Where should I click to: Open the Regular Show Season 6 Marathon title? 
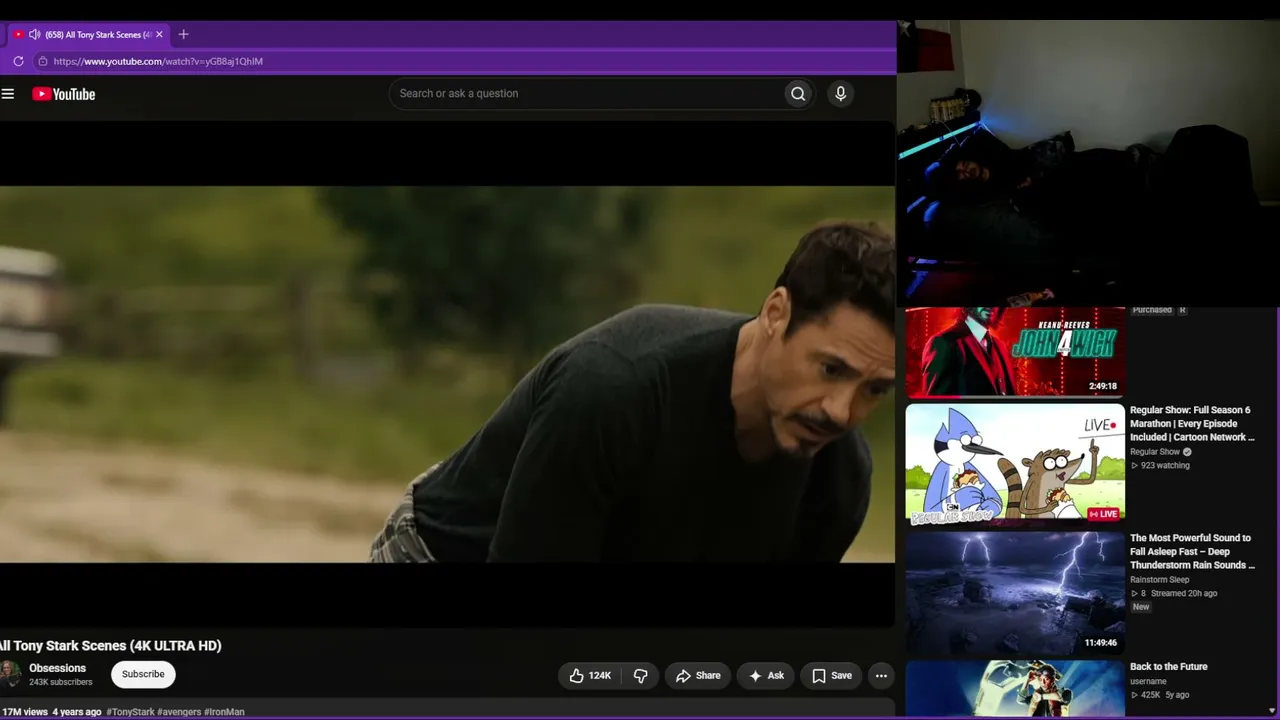click(1192, 424)
